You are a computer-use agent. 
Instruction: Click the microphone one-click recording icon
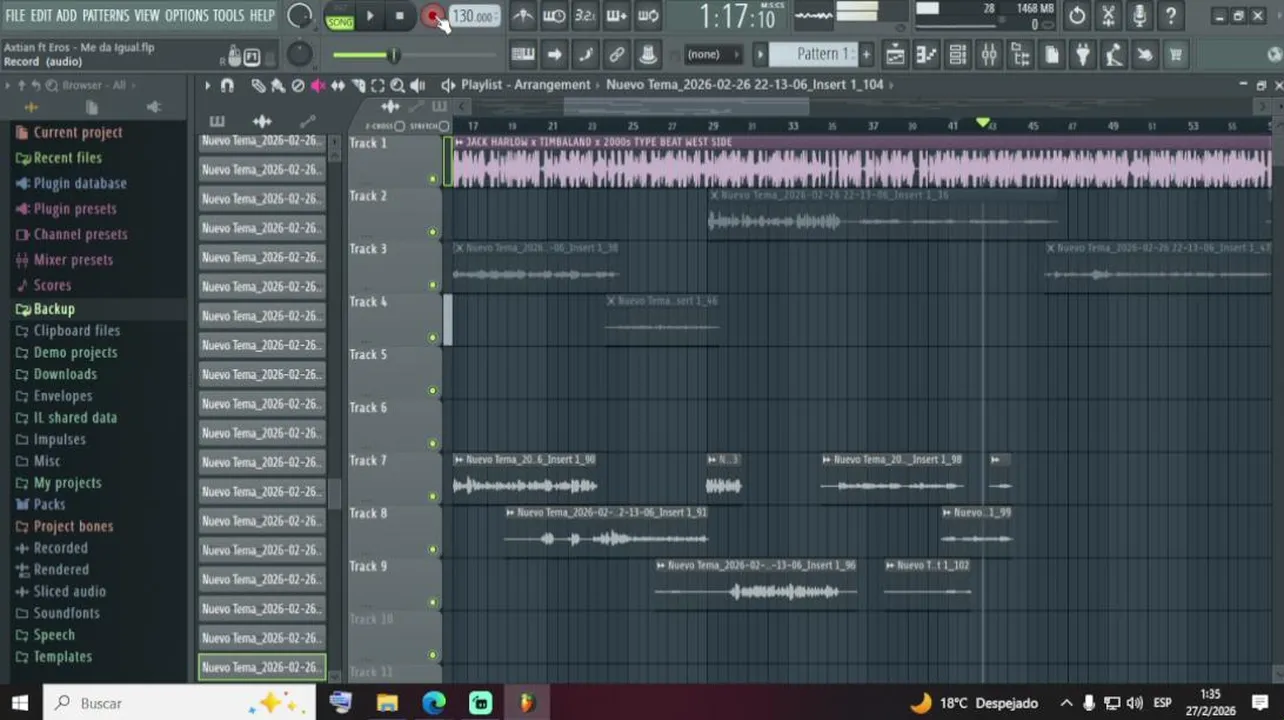coord(1139,16)
